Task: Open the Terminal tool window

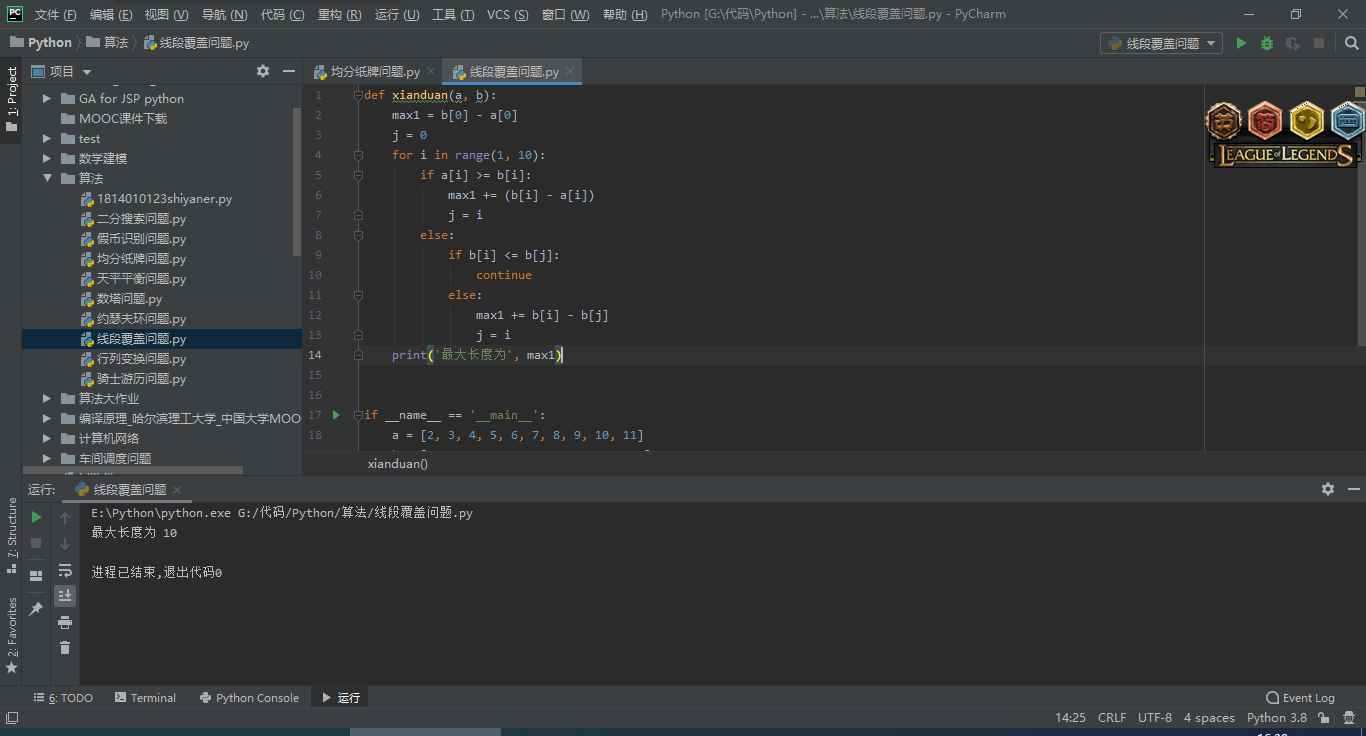Action: click(145, 698)
